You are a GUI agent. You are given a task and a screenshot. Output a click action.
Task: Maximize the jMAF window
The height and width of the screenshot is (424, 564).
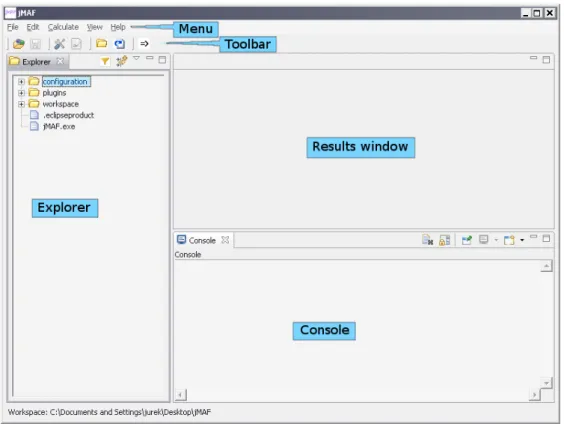[x=537, y=13]
